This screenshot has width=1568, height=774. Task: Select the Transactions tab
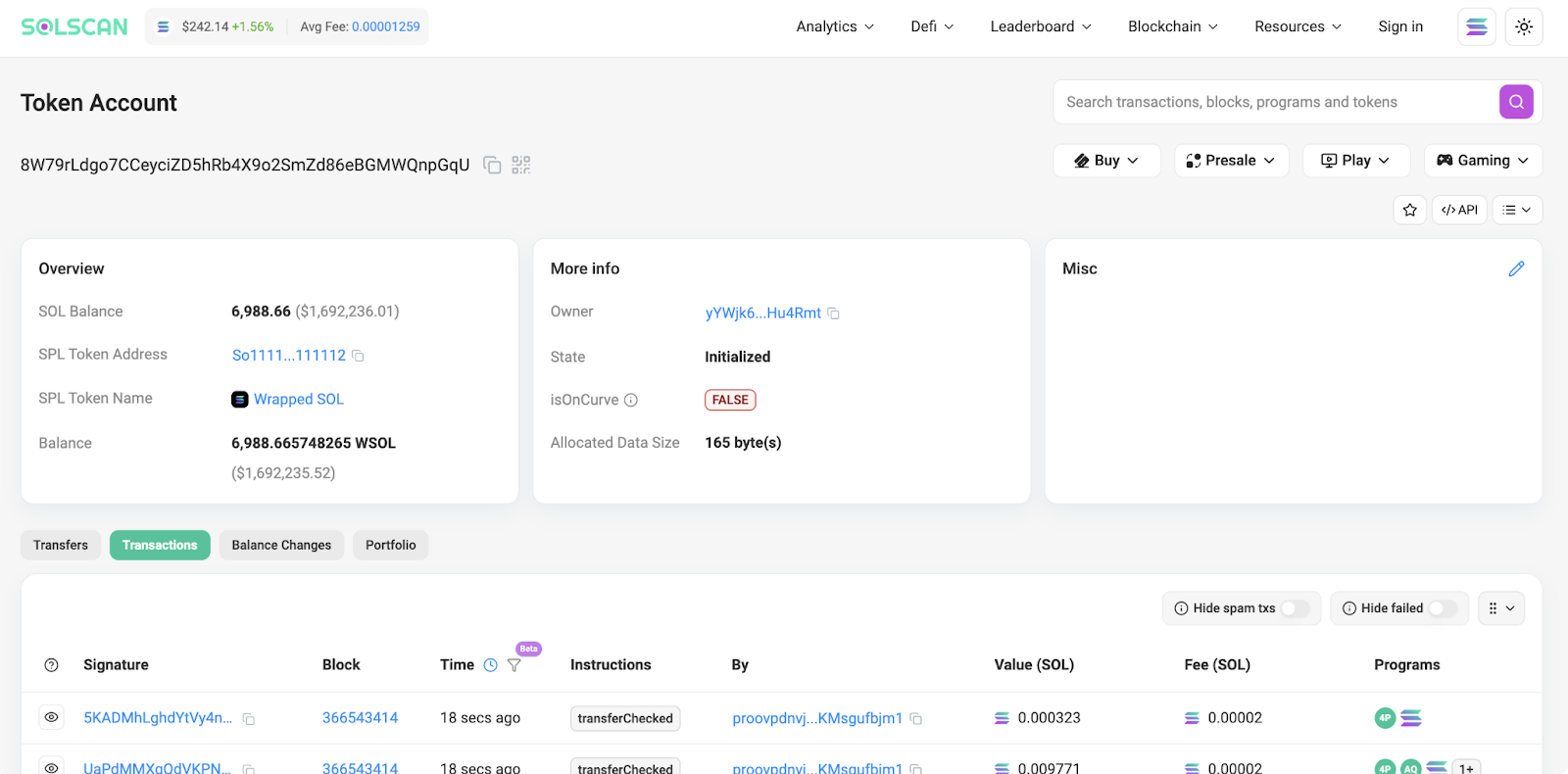(x=160, y=545)
